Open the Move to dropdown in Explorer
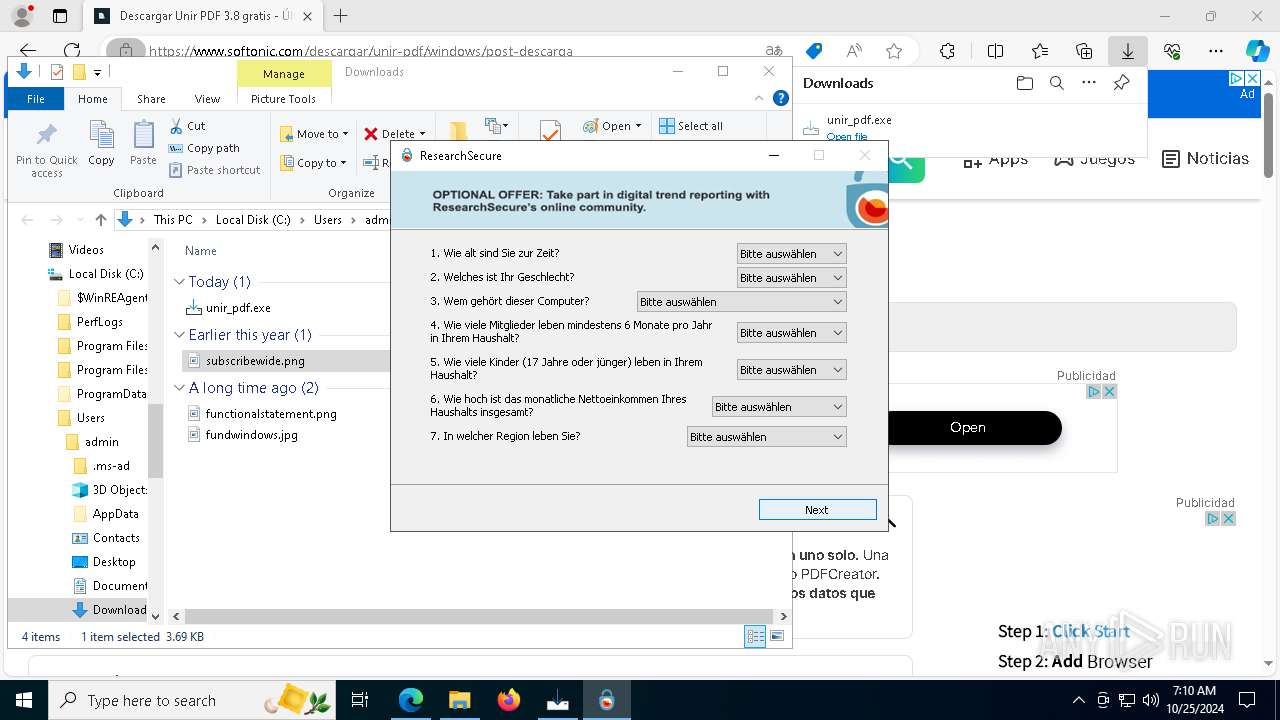 (x=313, y=134)
